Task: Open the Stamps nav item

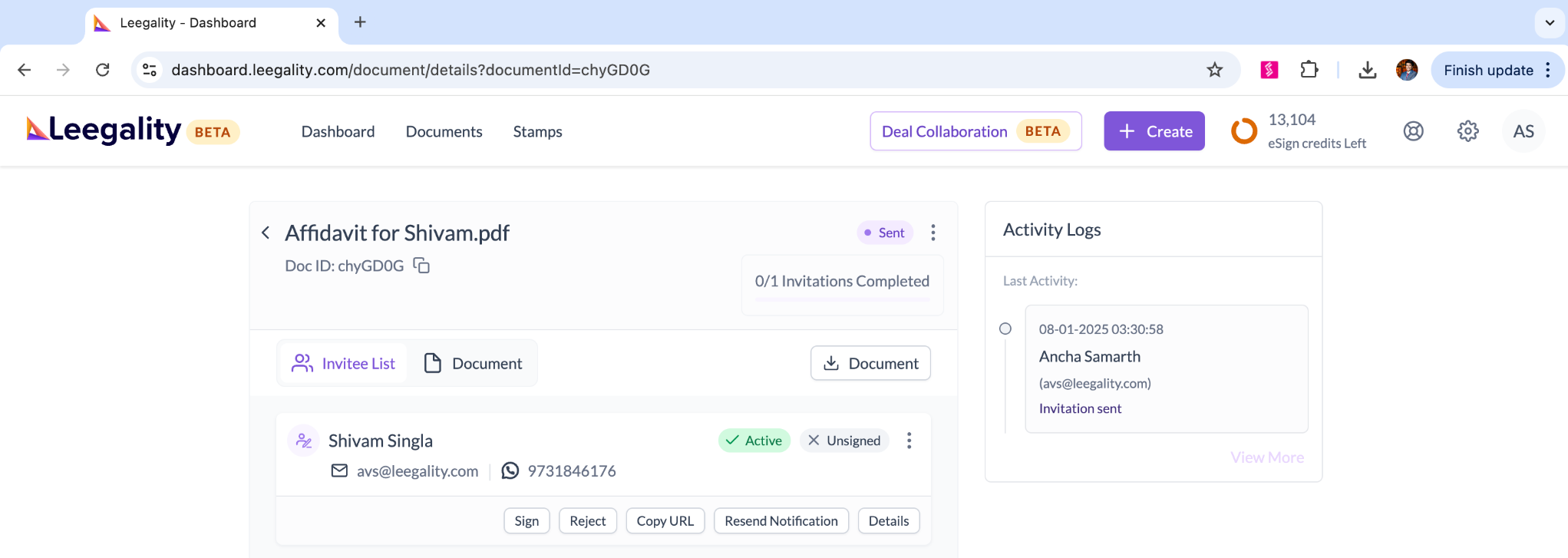Action: click(537, 131)
